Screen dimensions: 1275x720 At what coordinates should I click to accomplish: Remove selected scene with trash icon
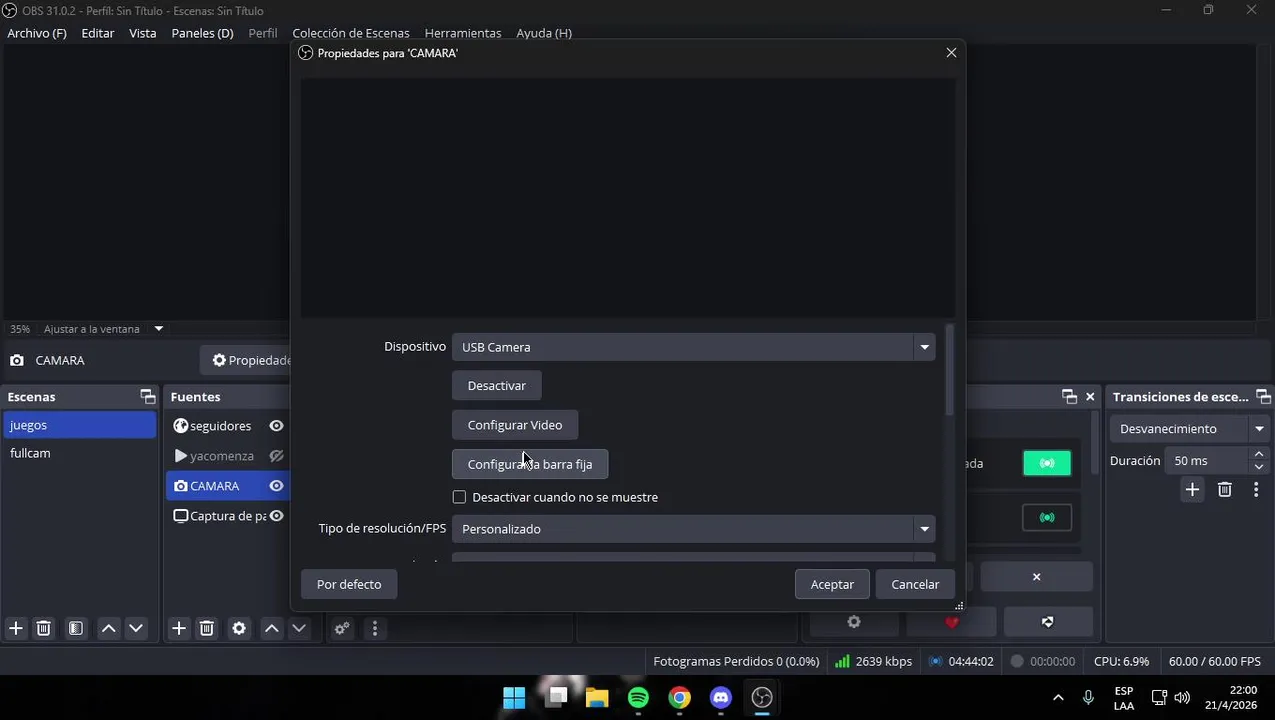coord(44,628)
